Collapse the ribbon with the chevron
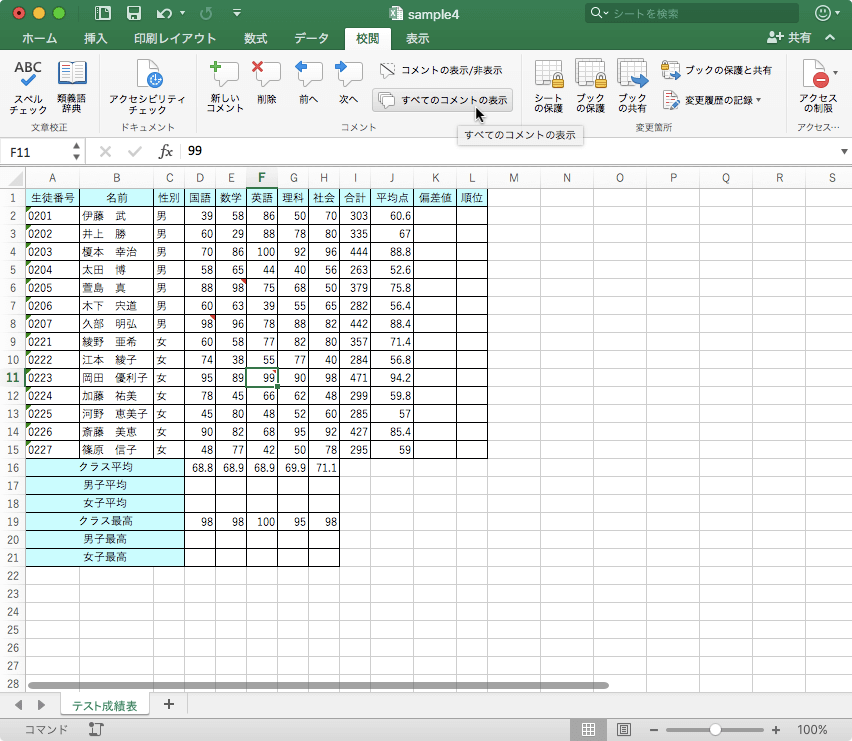Viewport: 852px width, 741px height. [x=830, y=37]
